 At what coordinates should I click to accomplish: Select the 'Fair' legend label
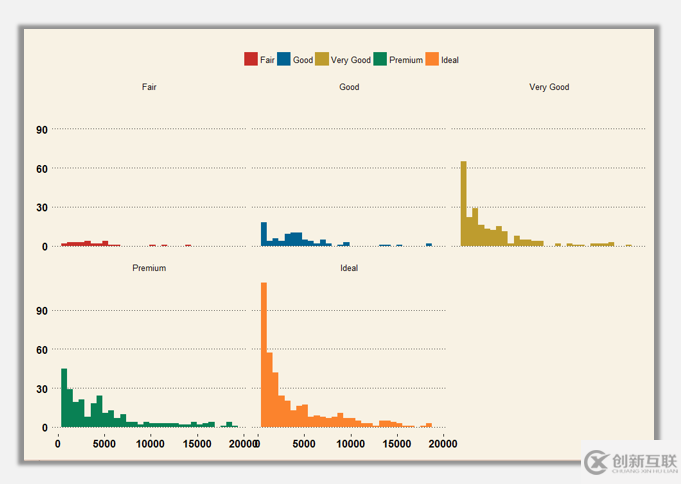267,60
